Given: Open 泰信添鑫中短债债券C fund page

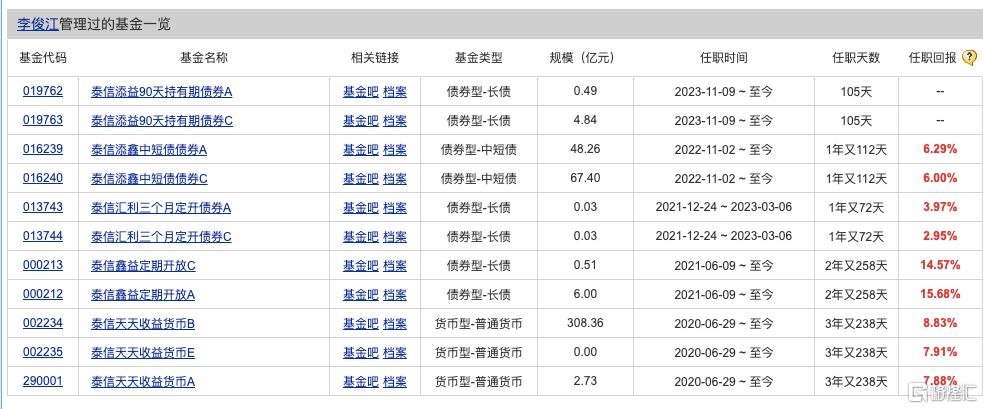Looking at the screenshot, I should [149, 179].
